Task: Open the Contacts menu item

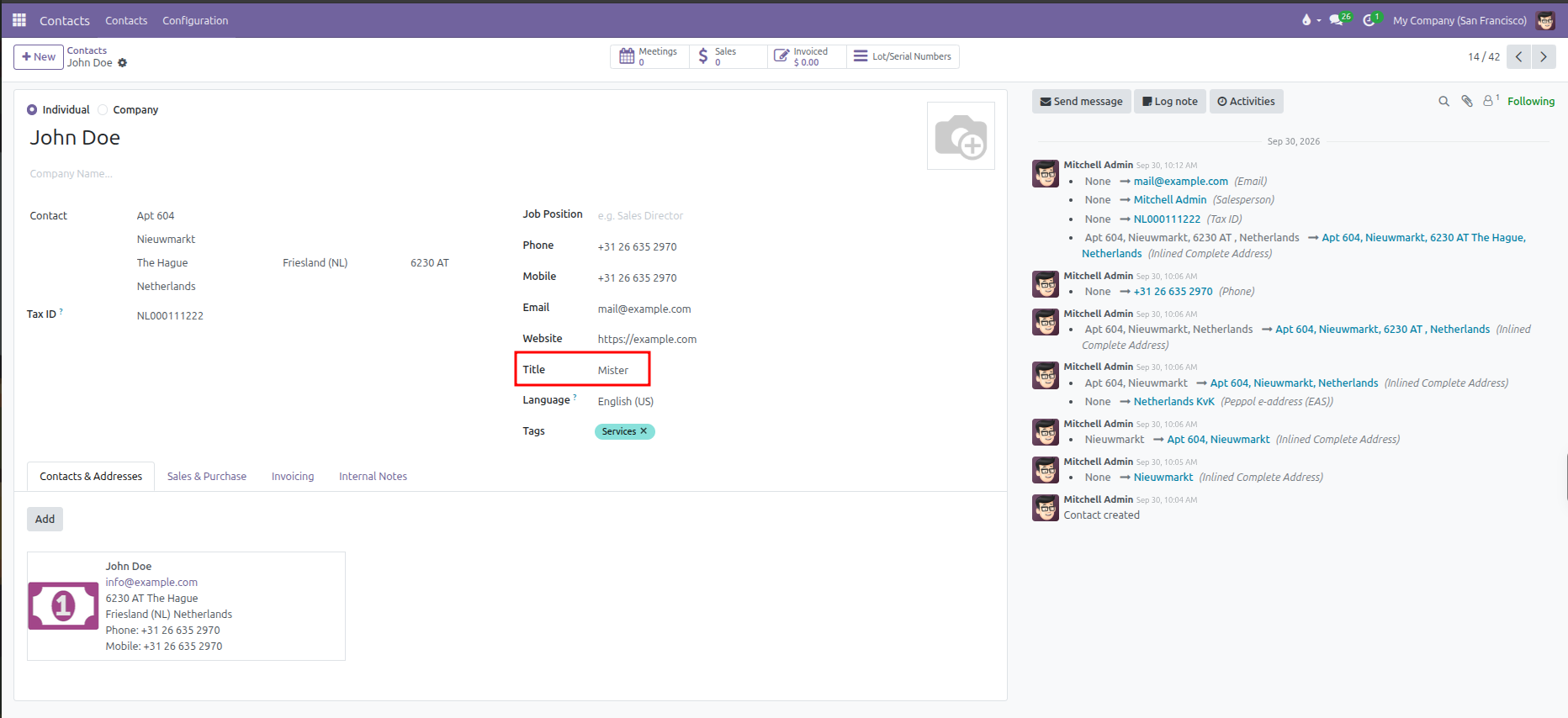Action: pos(126,20)
